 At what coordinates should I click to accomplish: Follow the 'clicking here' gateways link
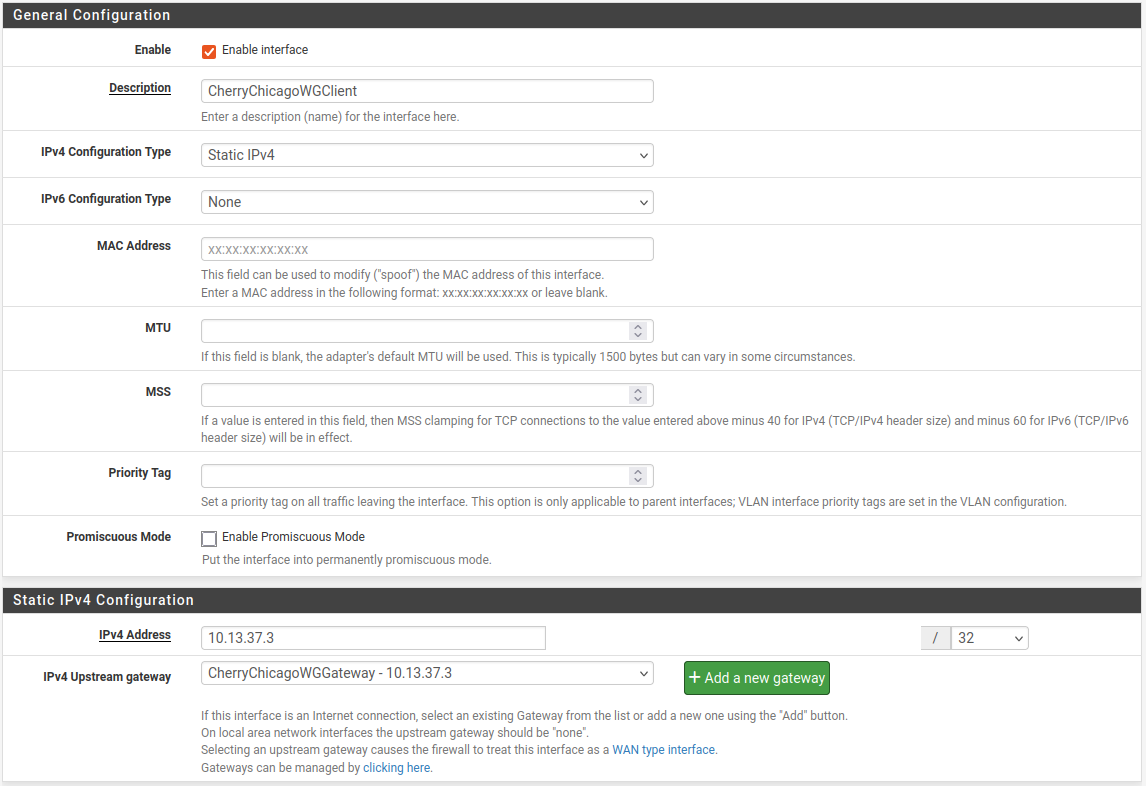pos(396,768)
